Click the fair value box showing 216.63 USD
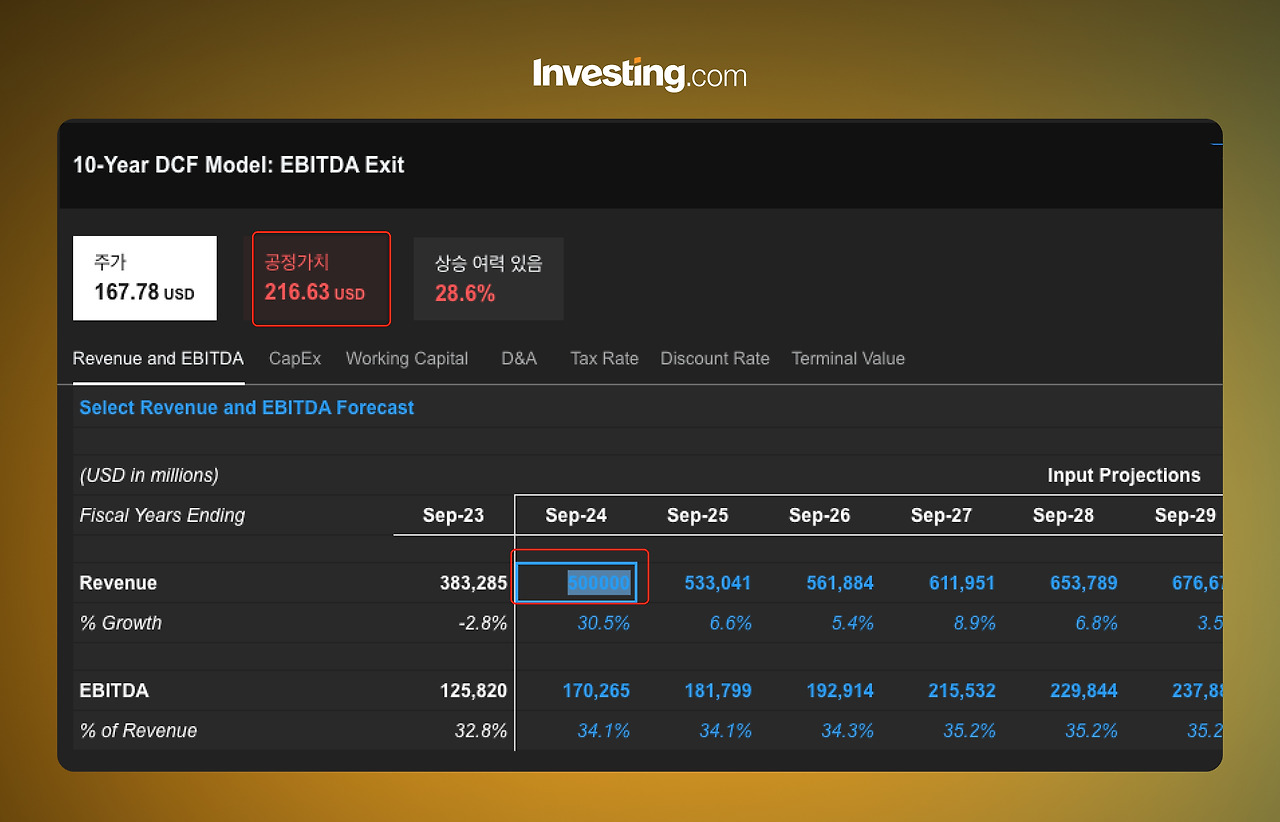The image size is (1280, 822). (321, 278)
